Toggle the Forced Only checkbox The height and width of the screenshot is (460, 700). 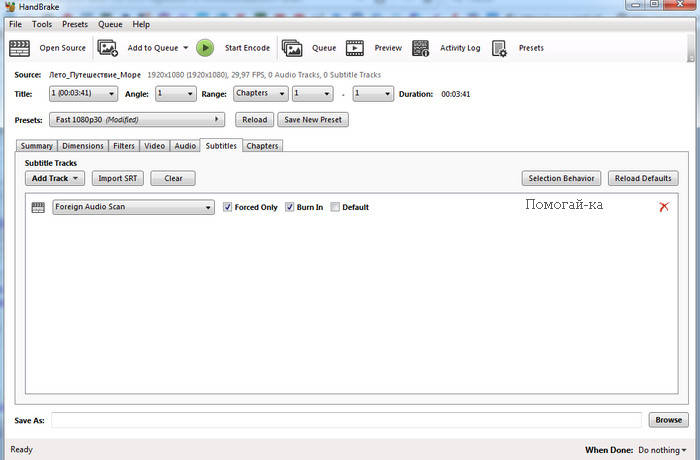(228, 207)
